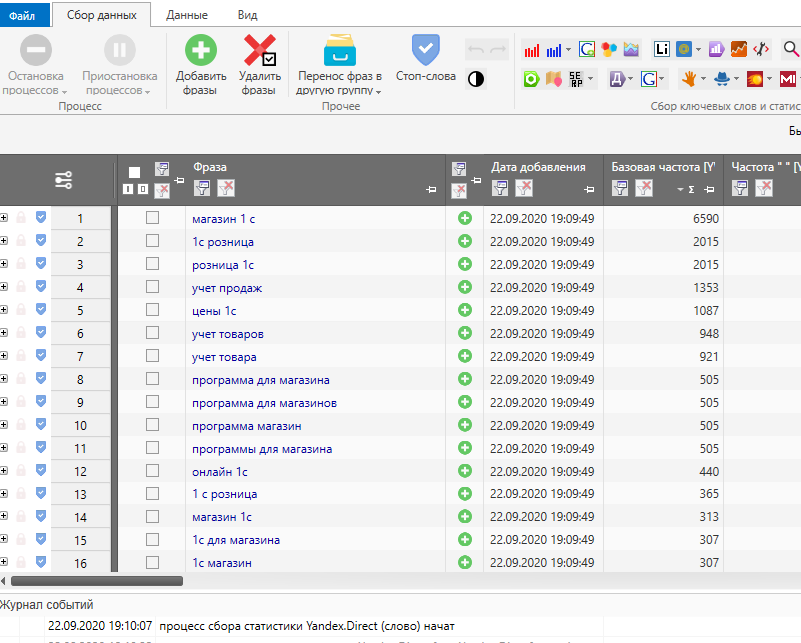This screenshot has width=801, height=643.
Task: Click the black-white contrast circle icon
Action: click(x=476, y=79)
